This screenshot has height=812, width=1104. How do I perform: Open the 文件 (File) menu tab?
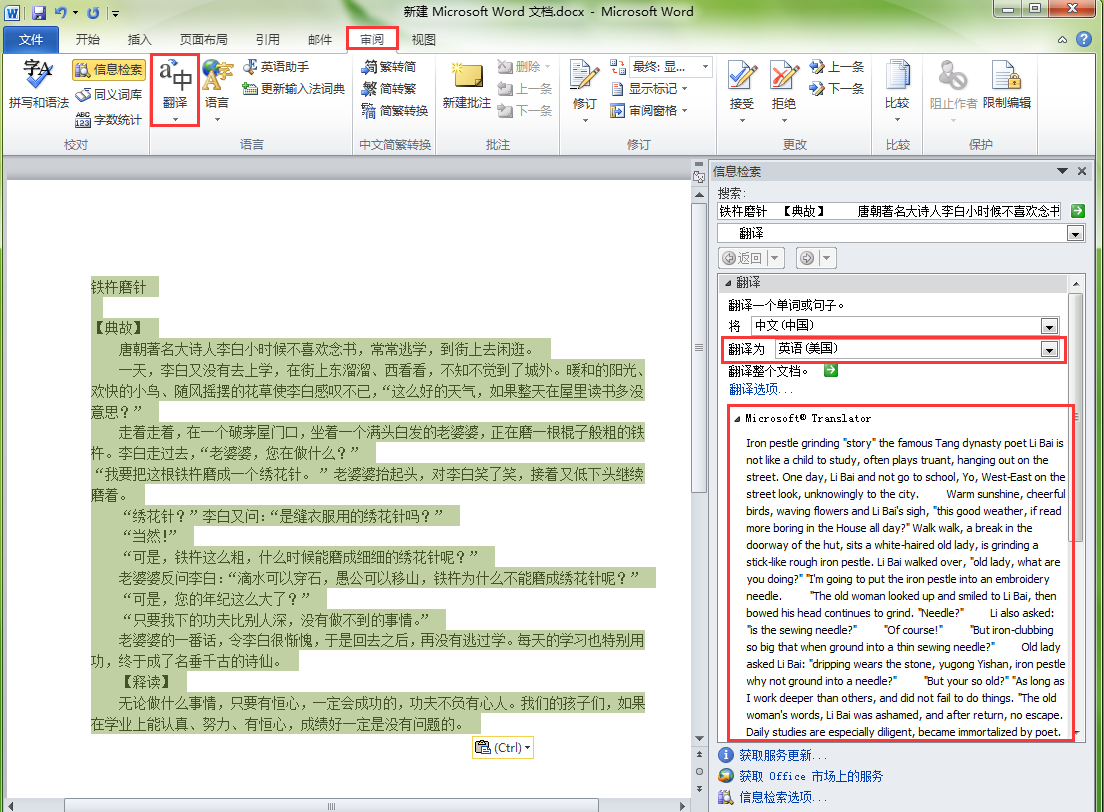(30, 39)
